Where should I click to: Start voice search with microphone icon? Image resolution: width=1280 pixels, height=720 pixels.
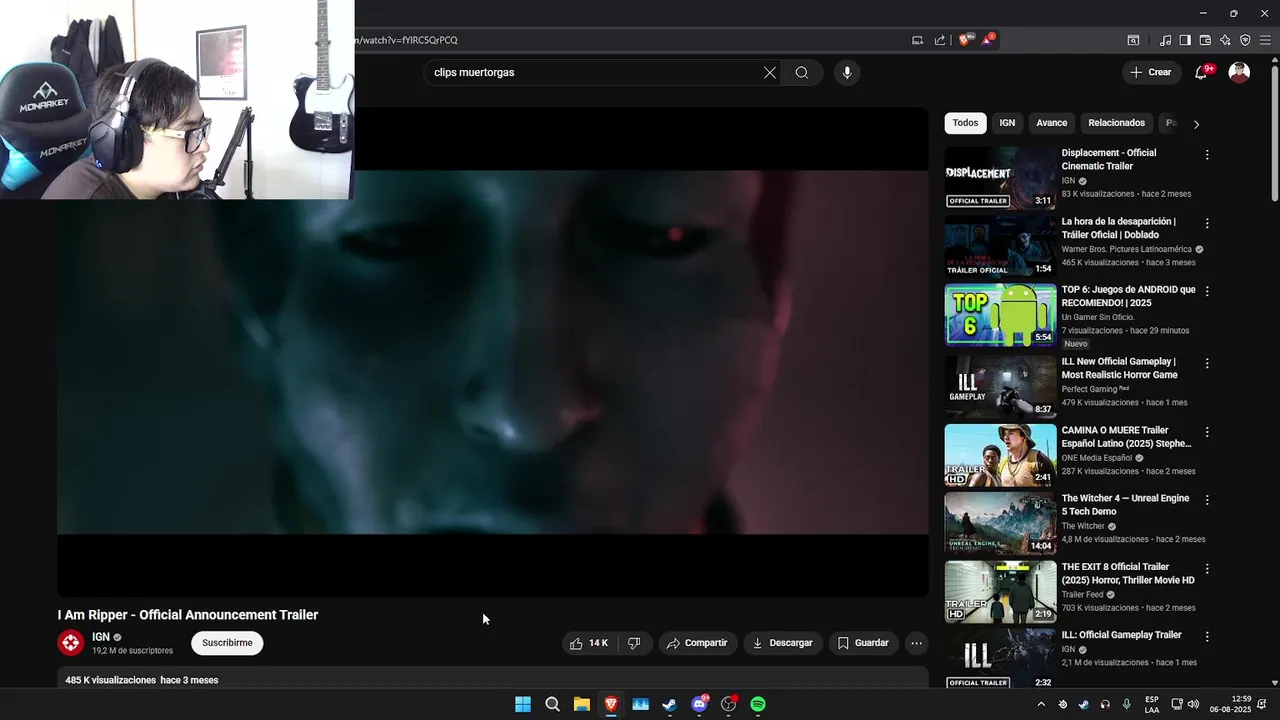pyautogui.click(x=847, y=72)
